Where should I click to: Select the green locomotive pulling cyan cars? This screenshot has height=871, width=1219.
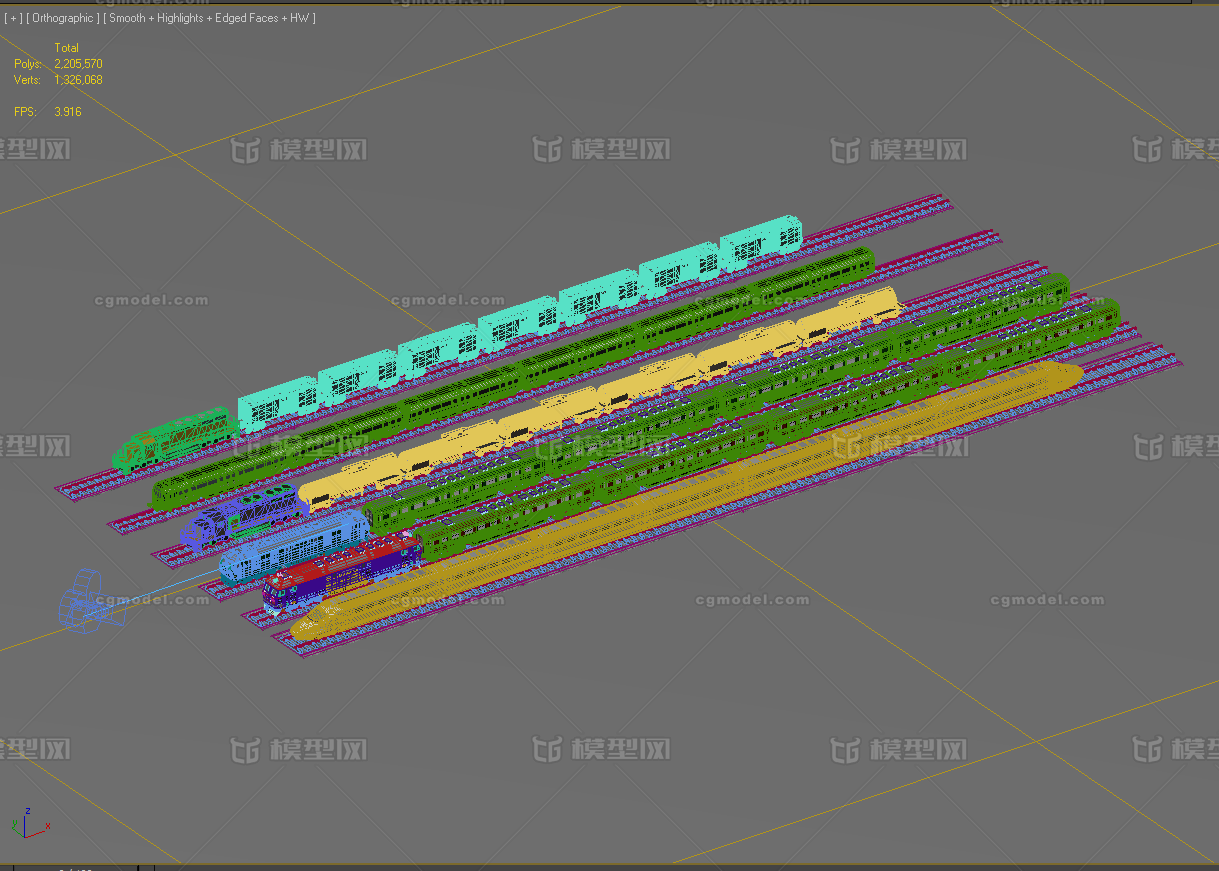(175, 439)
